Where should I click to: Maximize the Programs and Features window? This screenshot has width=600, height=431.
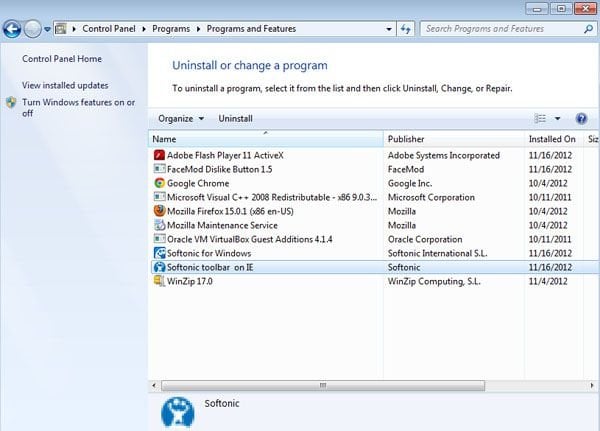(561, 8)
